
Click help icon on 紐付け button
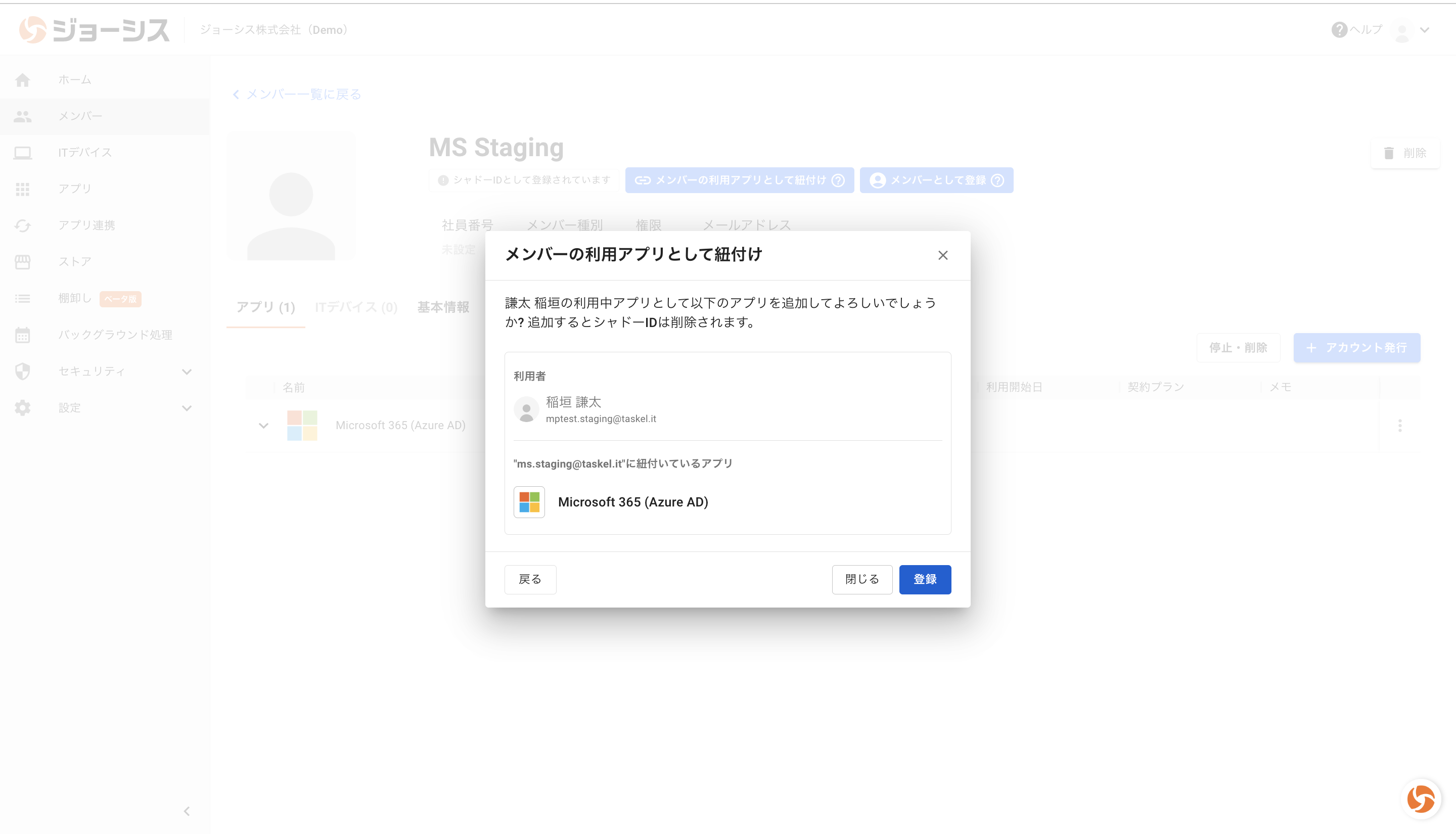[838, 180]
